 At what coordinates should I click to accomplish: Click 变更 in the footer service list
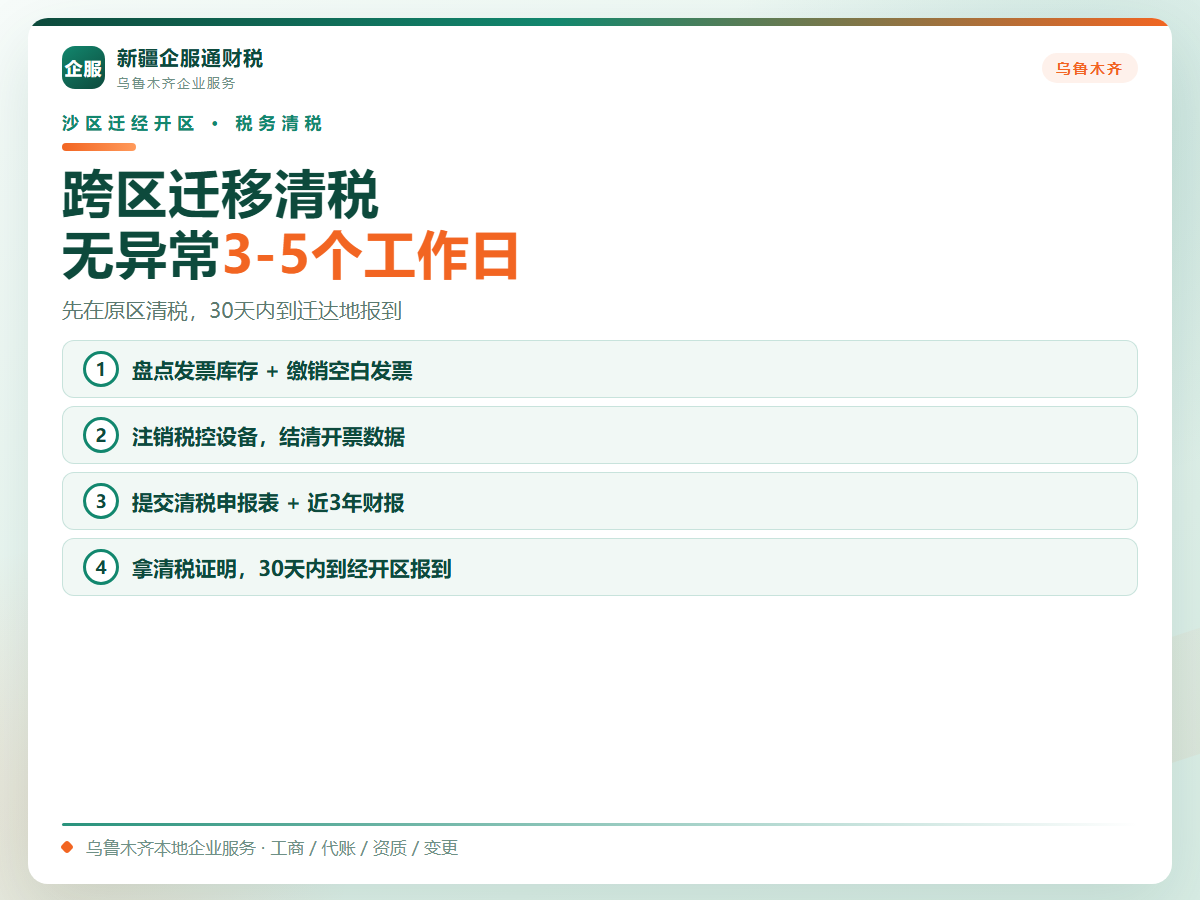coord(441,848)
